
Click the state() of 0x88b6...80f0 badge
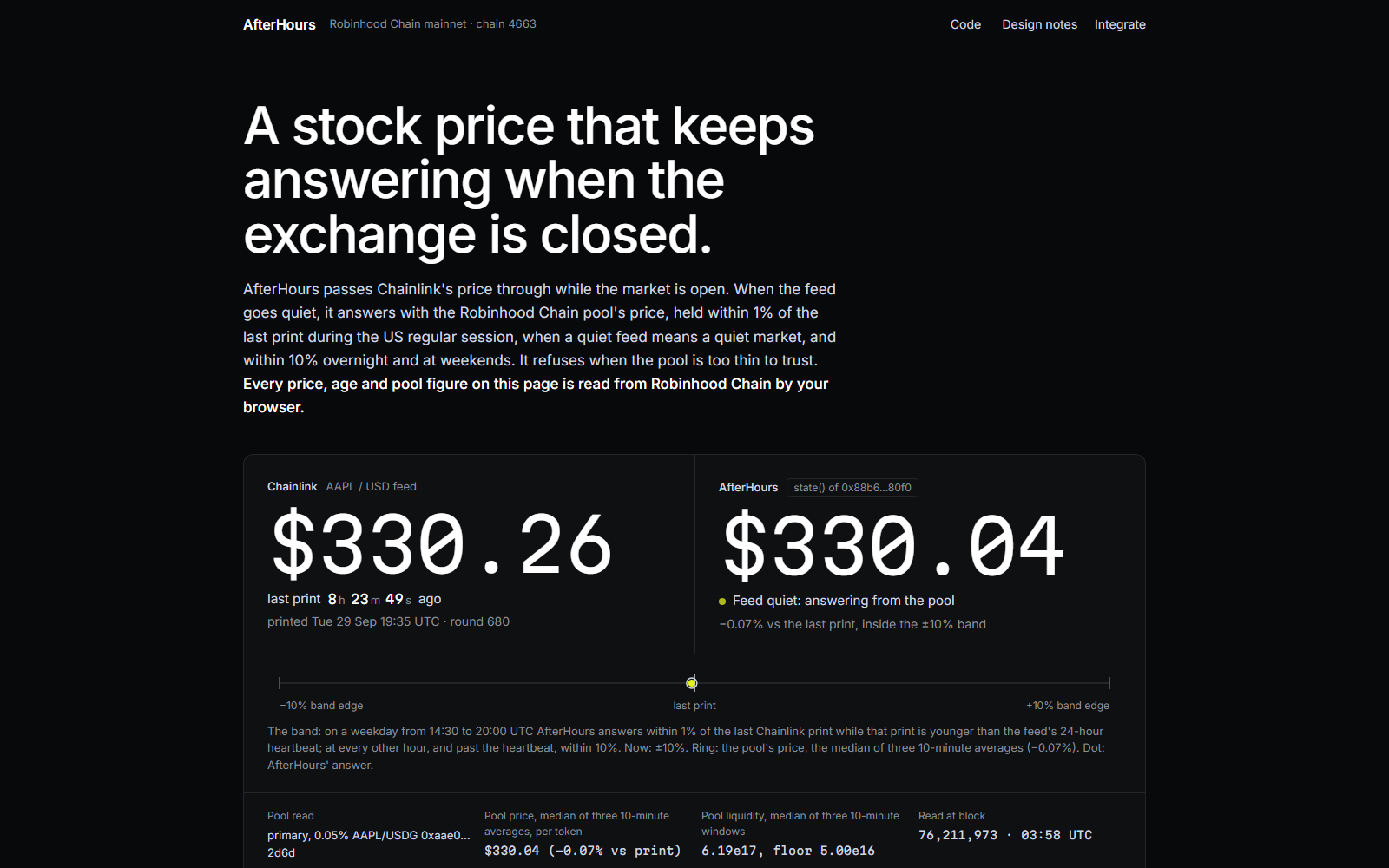click(x=852, y=488)
